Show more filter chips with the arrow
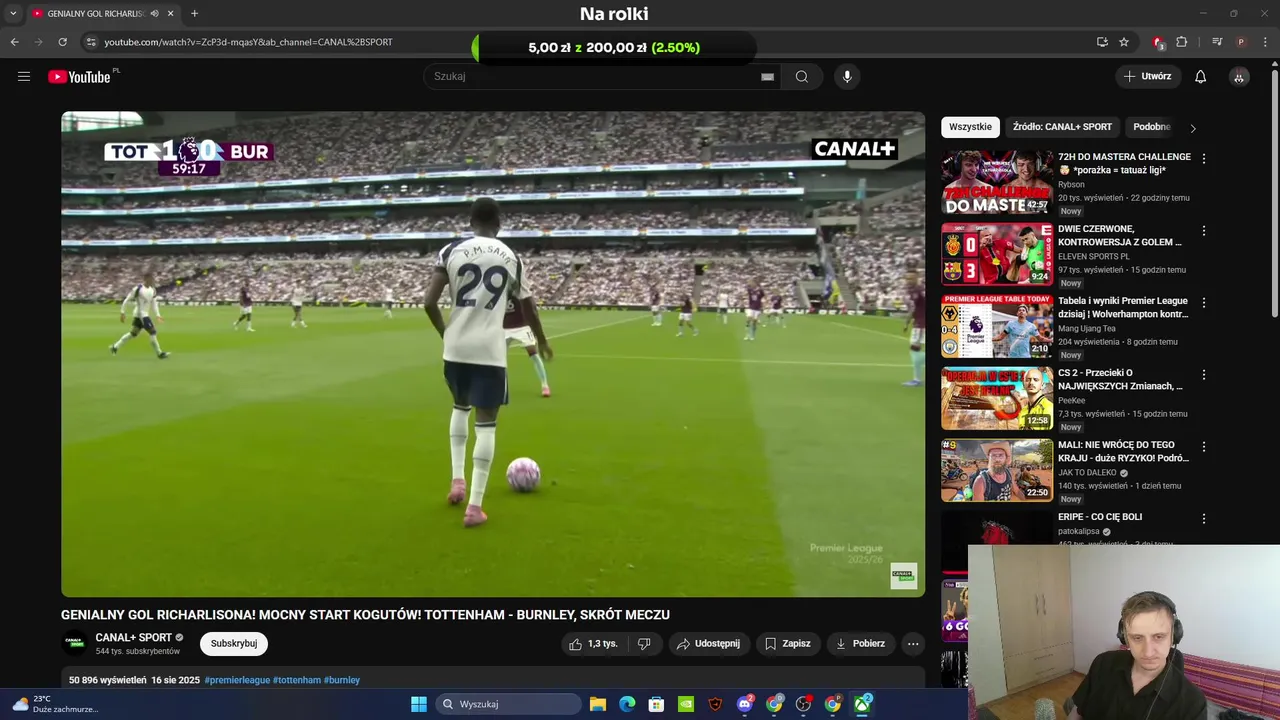 (x=1192, y=128)
